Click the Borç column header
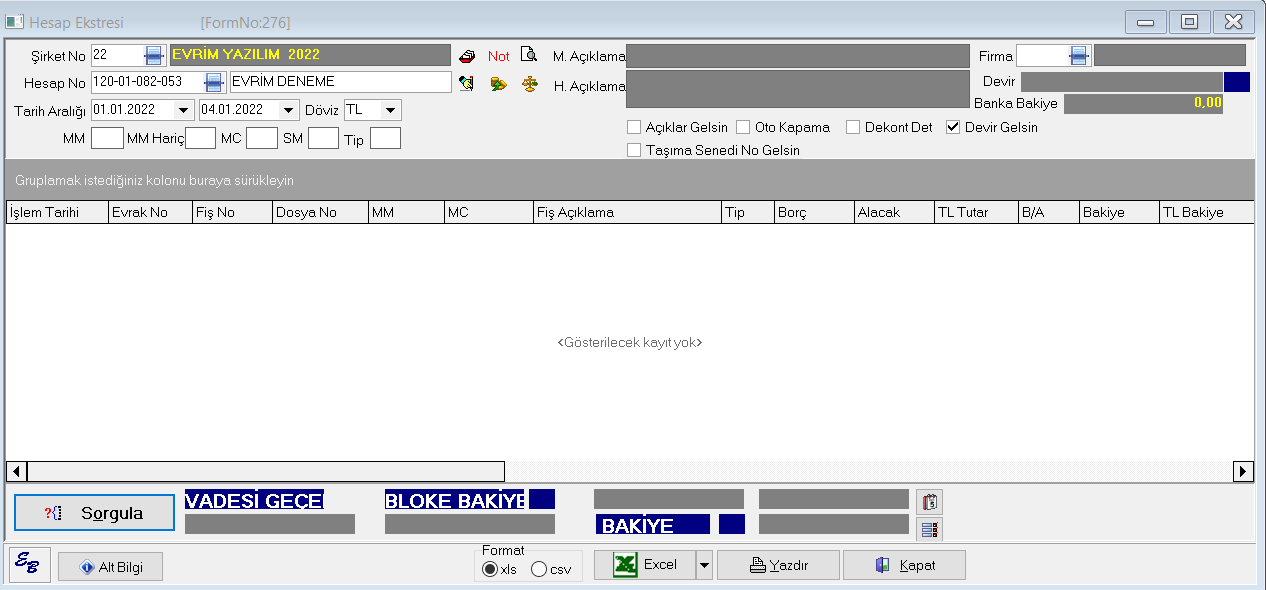The width and height of the screenshot is (1266, 590). point(814,212)
